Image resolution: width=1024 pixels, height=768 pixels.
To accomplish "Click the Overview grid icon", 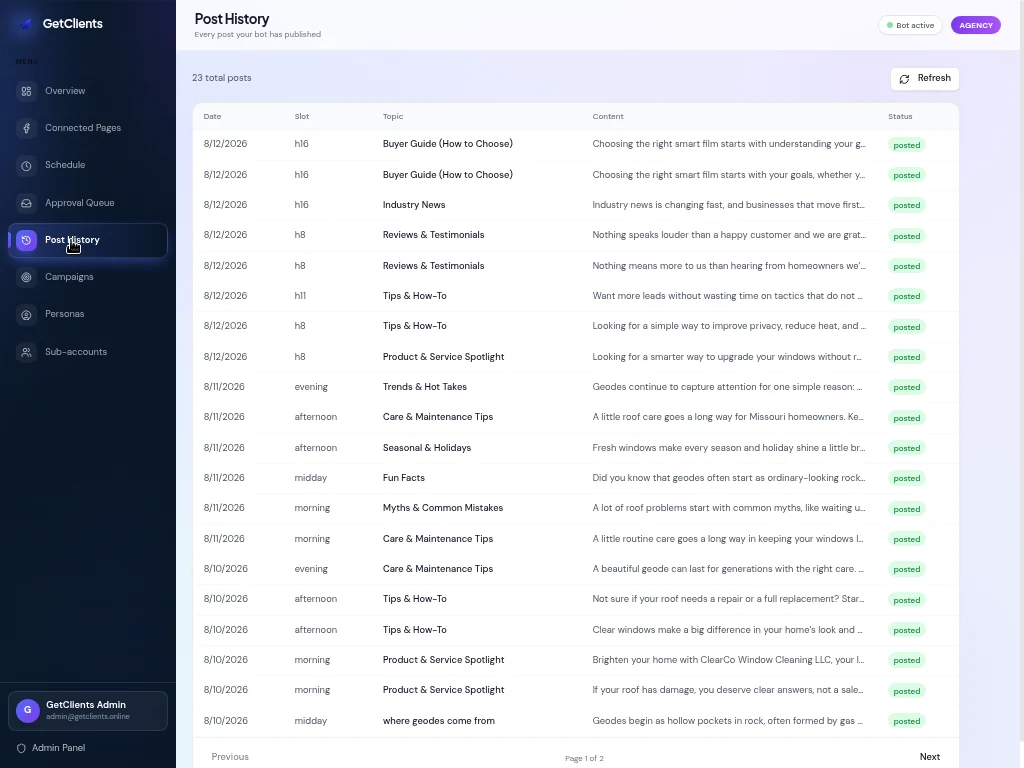I will (x=26, y=91).
